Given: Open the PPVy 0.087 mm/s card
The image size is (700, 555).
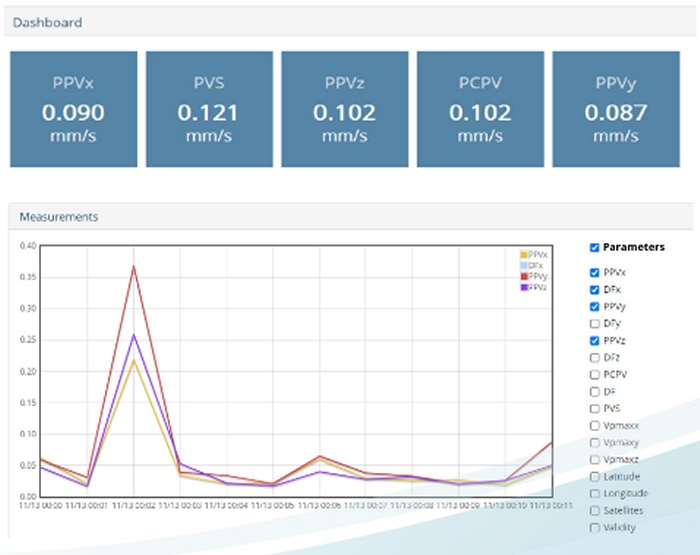Looking at the screenshot, I should pyautogui.click(x=618, y=109).
